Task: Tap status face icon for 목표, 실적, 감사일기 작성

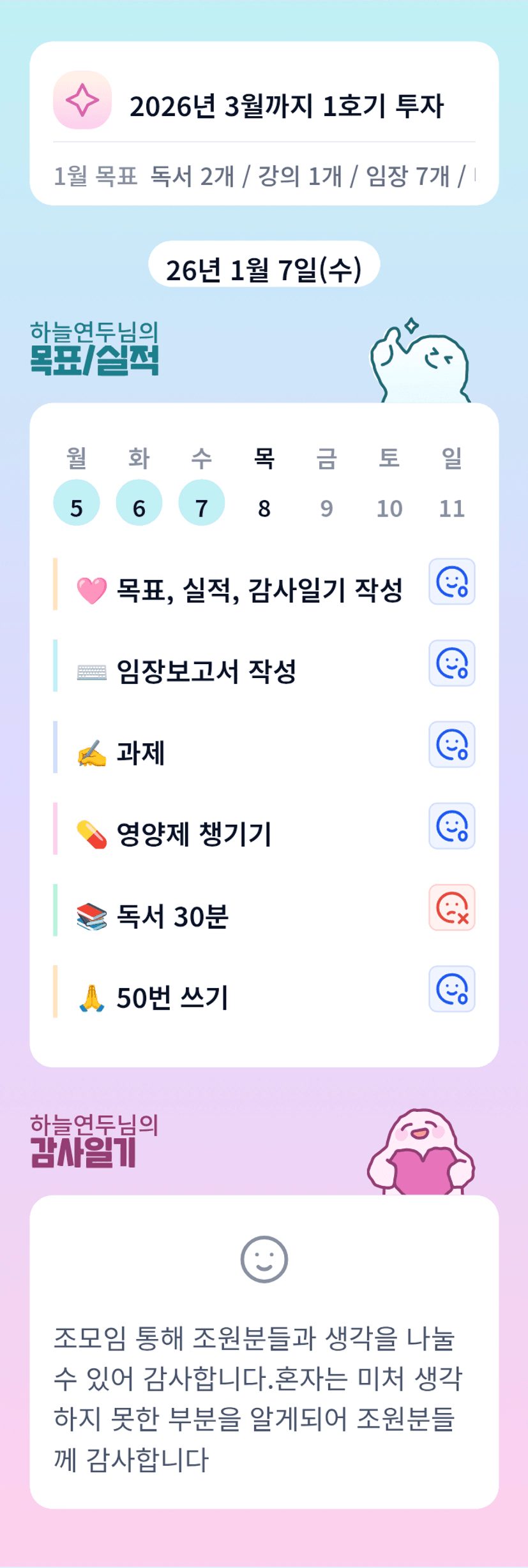Action: [x=451, y=582]
